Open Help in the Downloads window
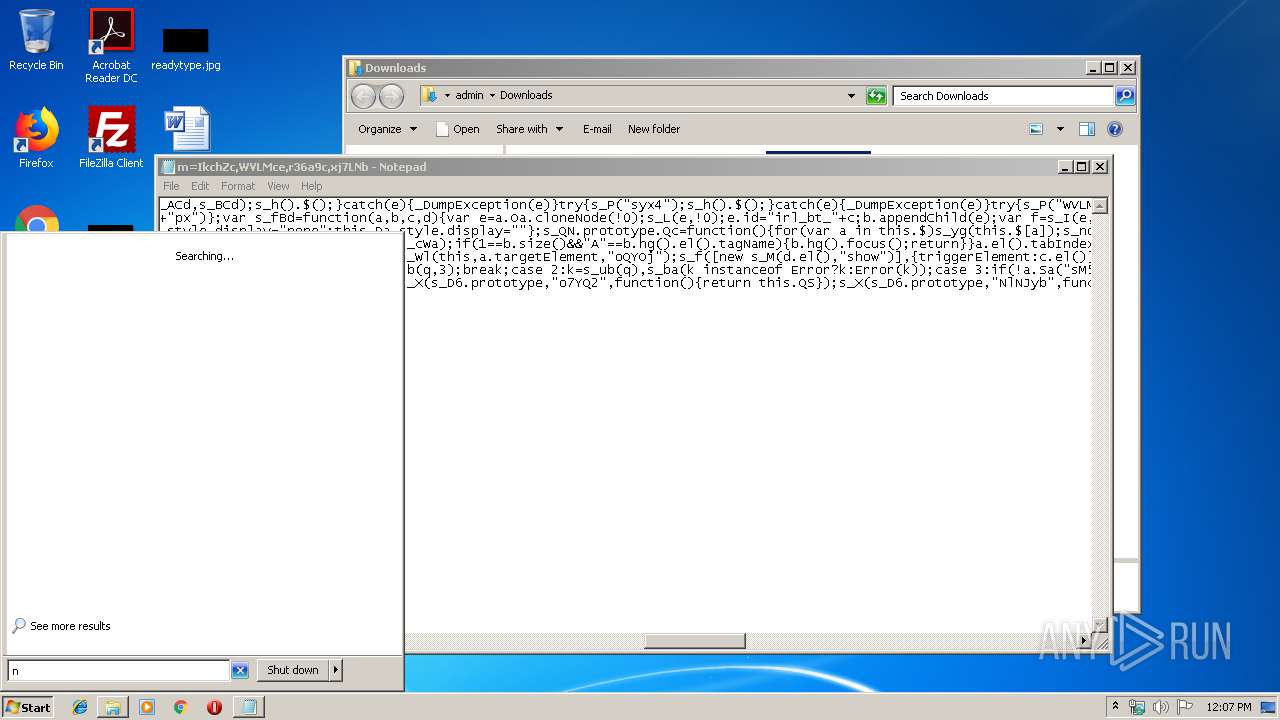1280x720 pixels. pyautogui.click(x=1115, y=129)
